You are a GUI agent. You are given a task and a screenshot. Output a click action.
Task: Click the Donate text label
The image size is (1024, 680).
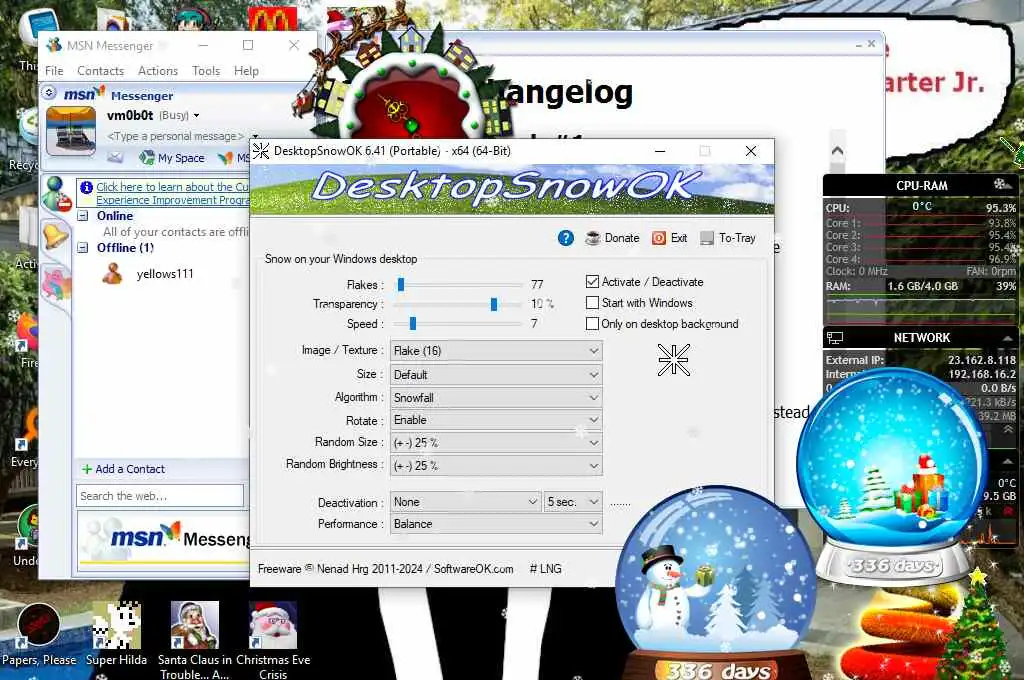(622, 238)
